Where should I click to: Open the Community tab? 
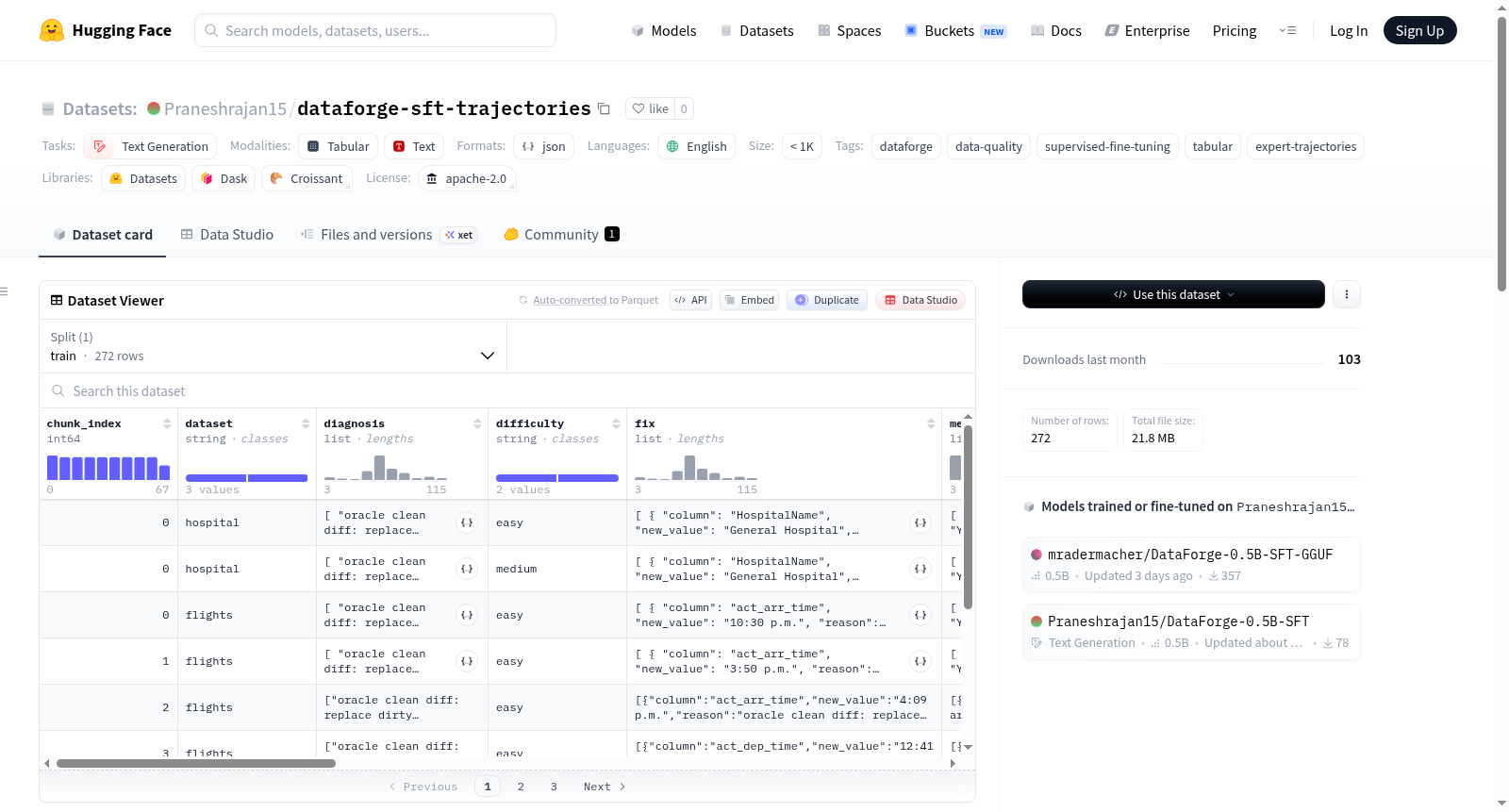tap(561, 235)
